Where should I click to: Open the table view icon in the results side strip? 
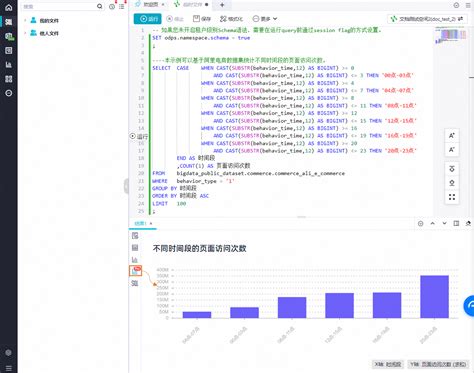(x=135, y=248)
